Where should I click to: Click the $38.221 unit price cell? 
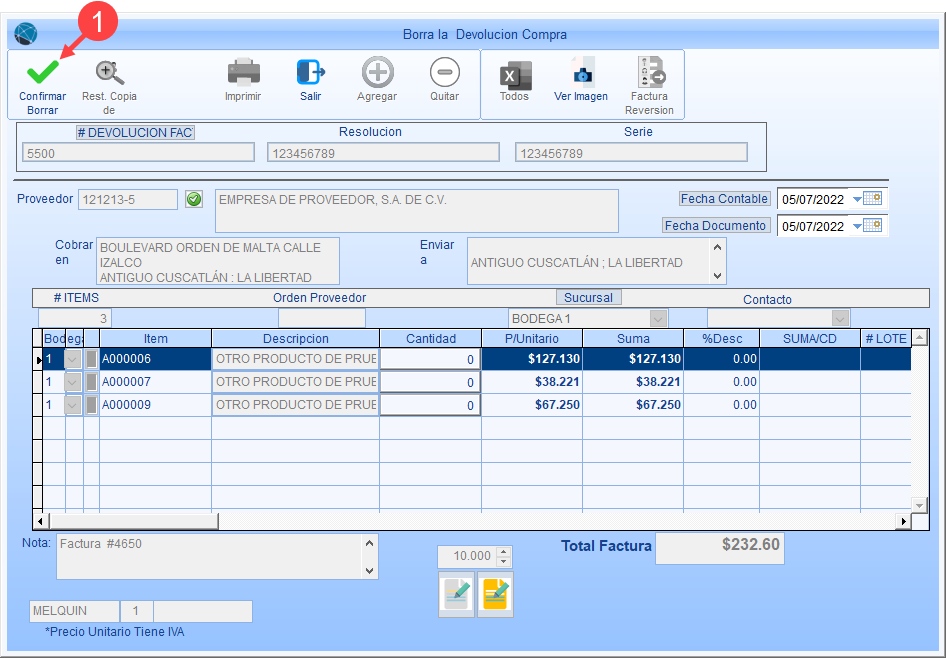[x=532, y=382]
